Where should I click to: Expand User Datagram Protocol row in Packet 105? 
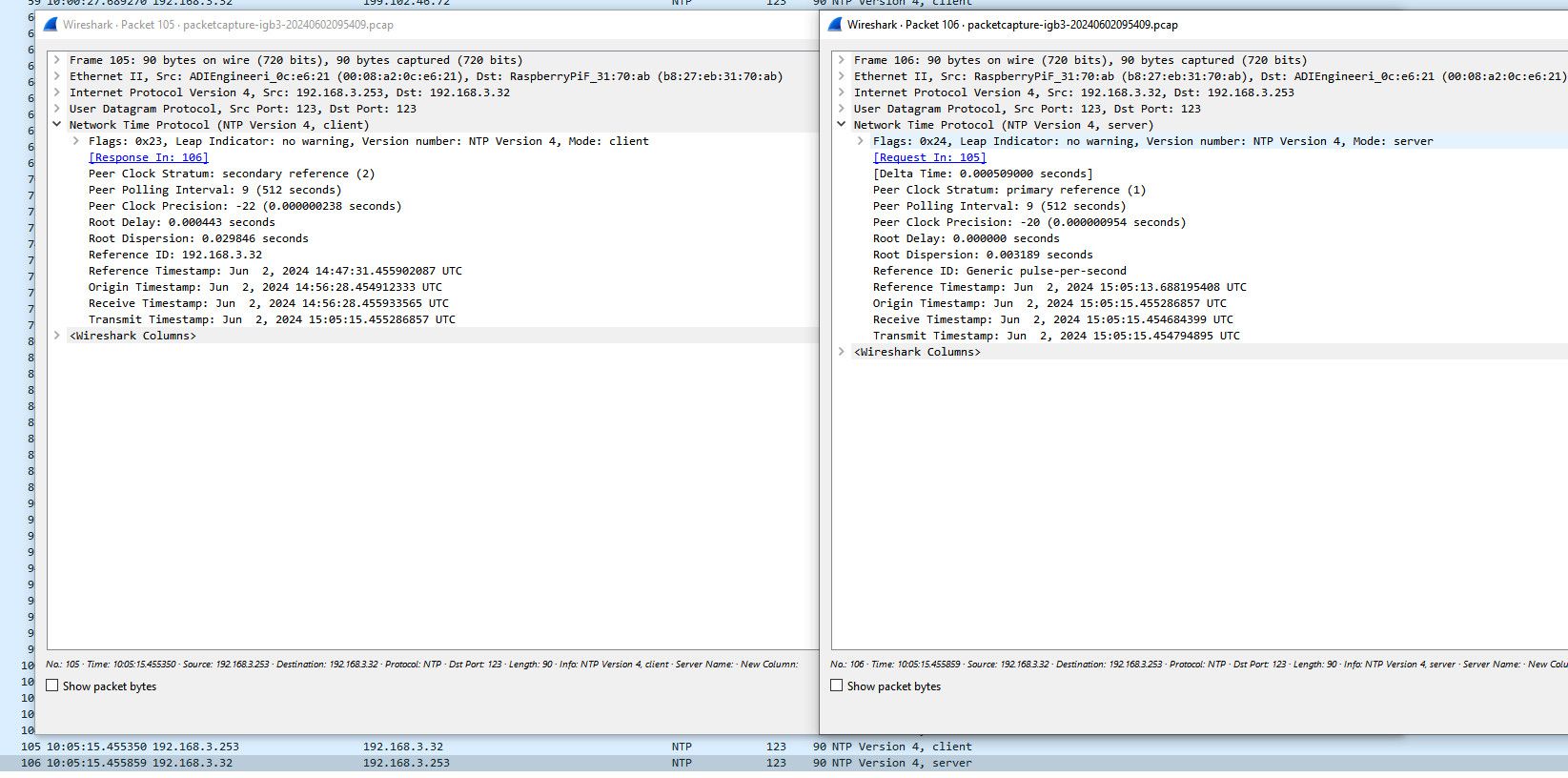tap(57, 109)
